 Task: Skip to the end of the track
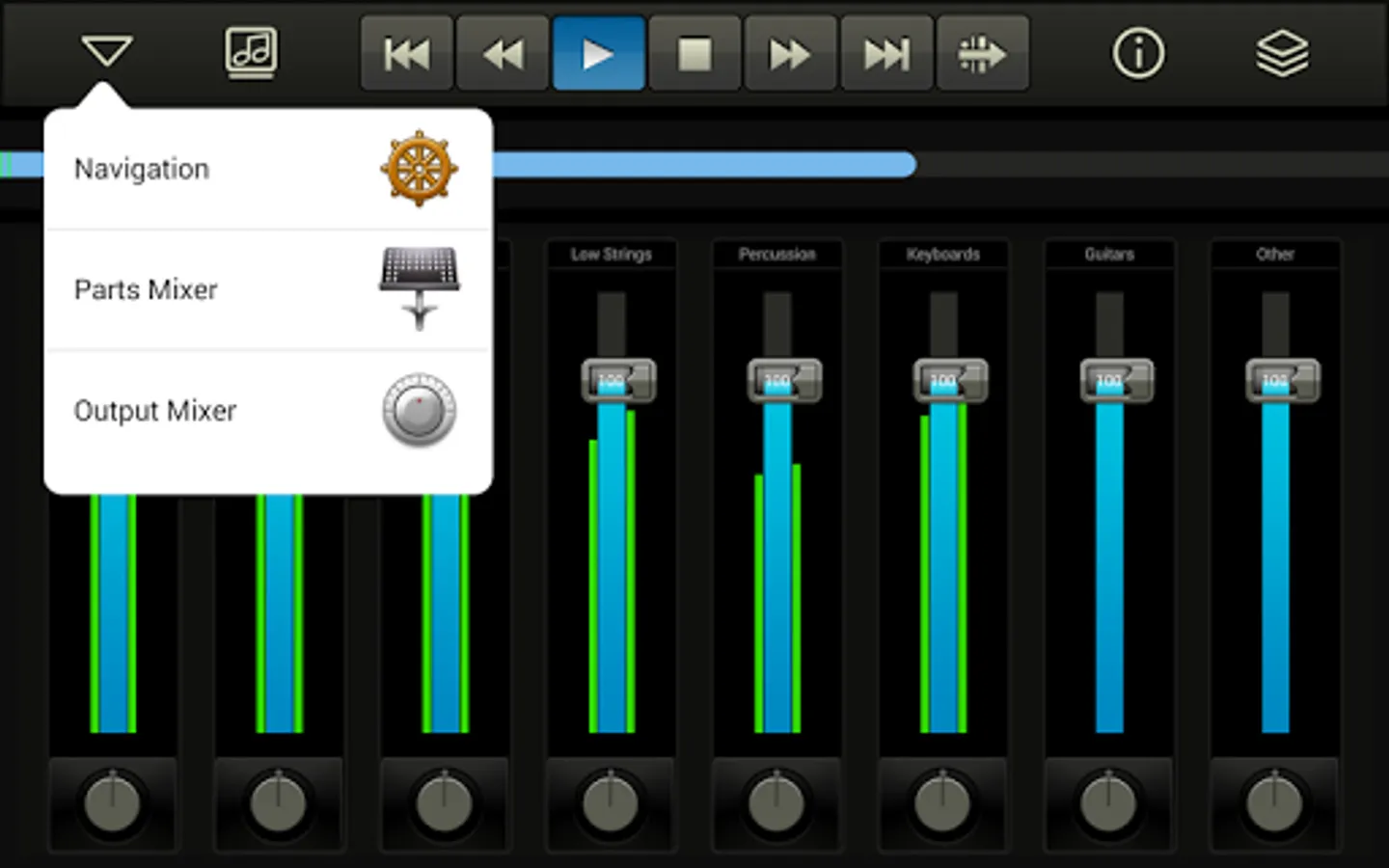(x=886, y=53)
